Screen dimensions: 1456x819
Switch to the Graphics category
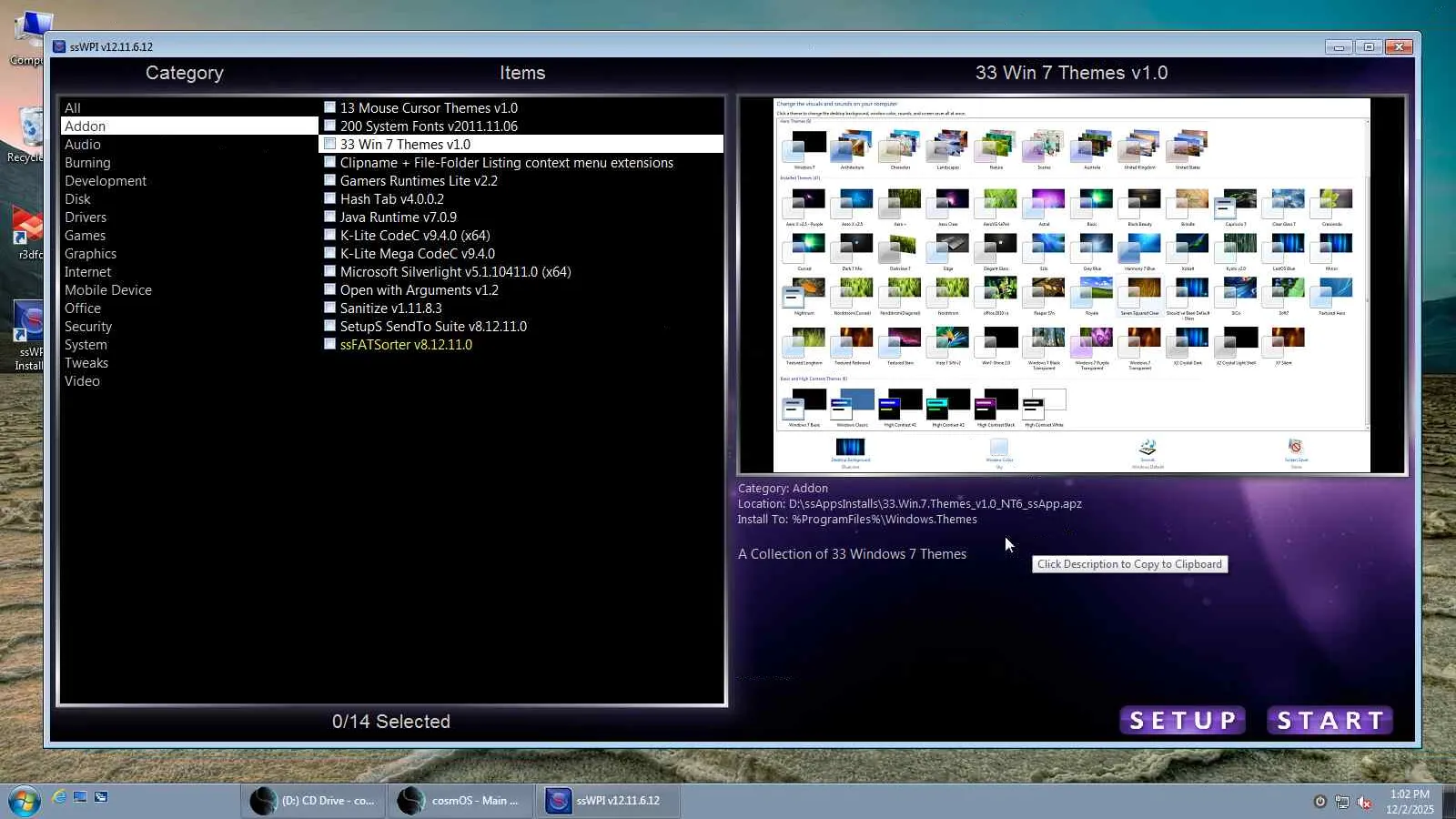(x=189, y=254)
